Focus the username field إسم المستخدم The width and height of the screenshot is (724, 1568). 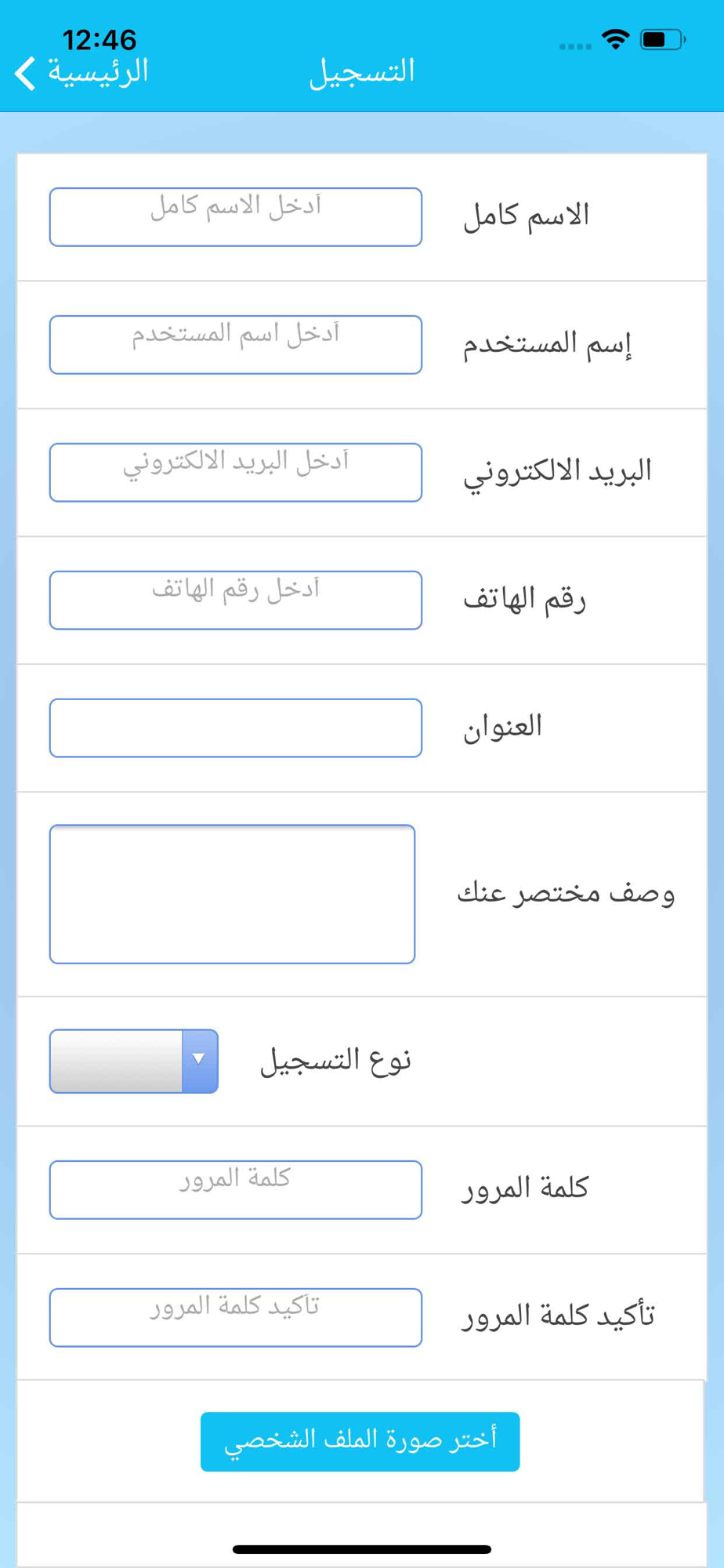pos(236,345)
